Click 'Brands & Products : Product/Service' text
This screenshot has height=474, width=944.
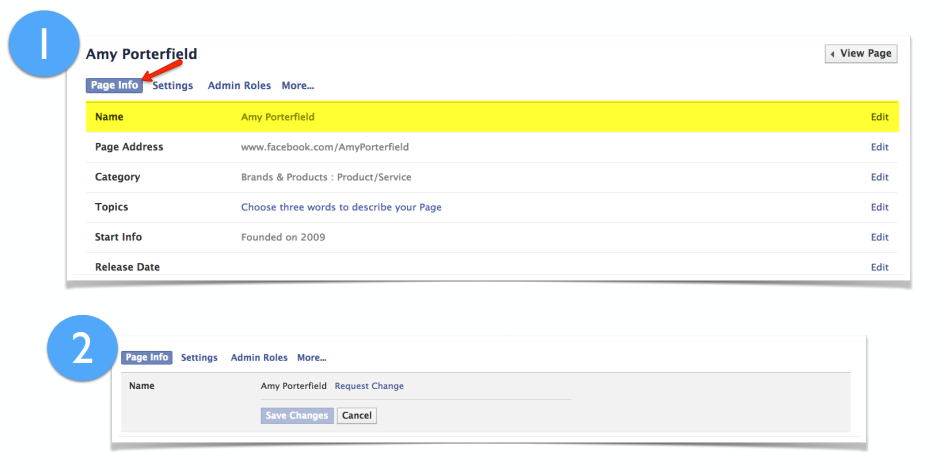(x=326, y=177)
